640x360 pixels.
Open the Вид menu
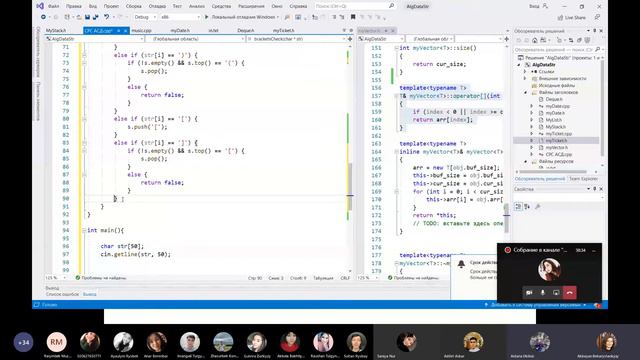93,7
